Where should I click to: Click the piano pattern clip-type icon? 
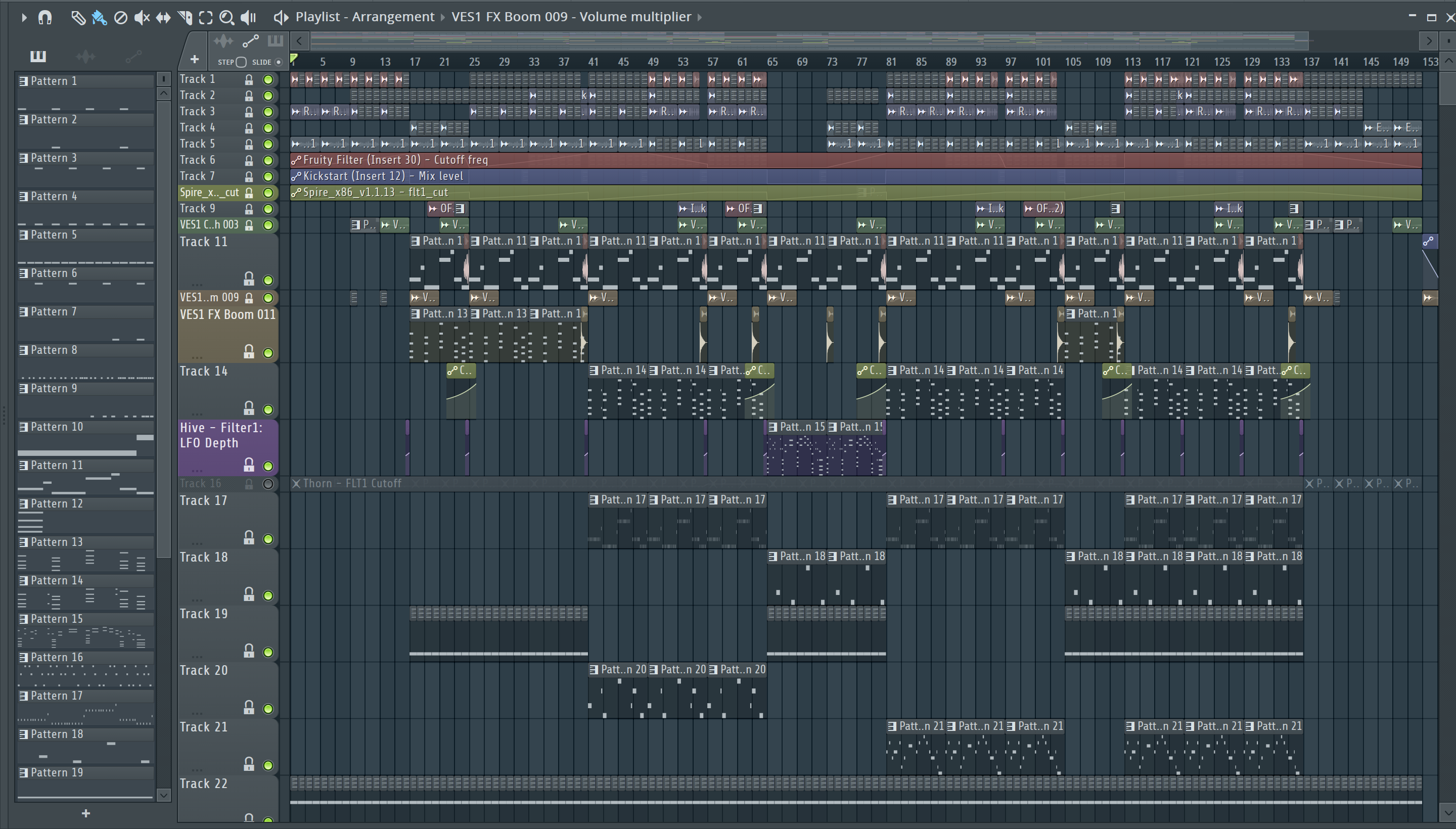[275, 40]
